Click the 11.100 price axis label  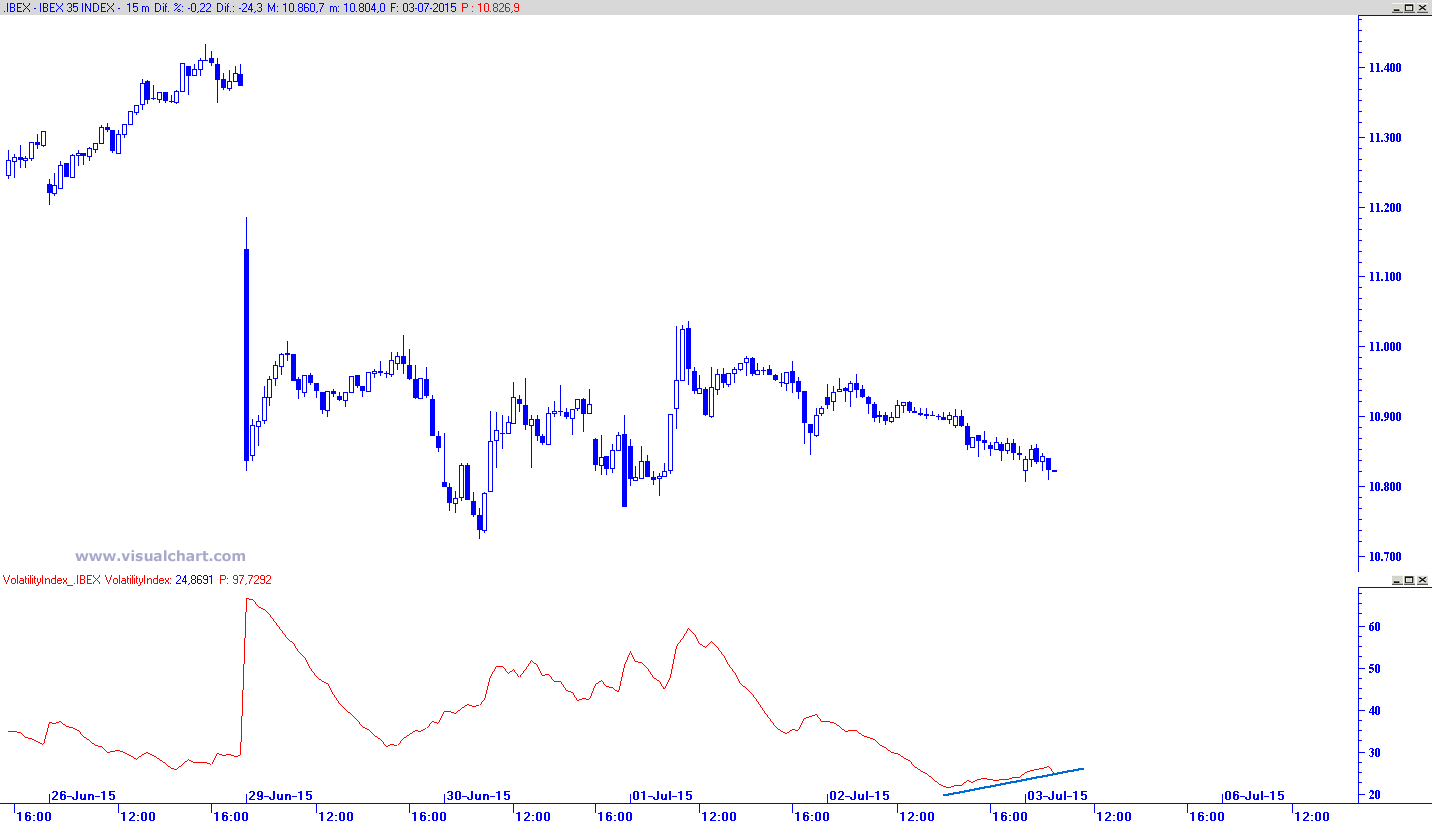pos(1386,277)
